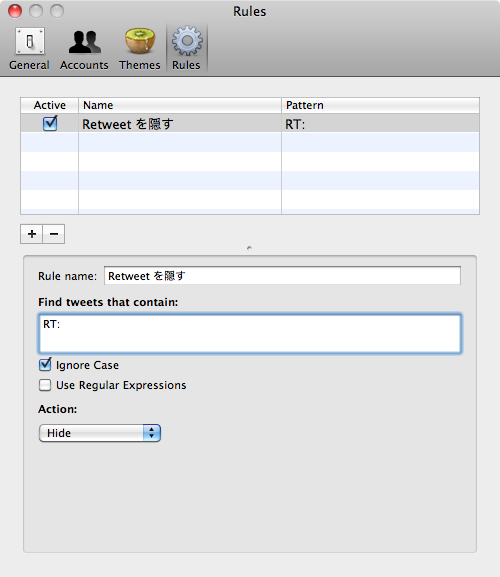Sort by the Name column header

tap(180, 105)
